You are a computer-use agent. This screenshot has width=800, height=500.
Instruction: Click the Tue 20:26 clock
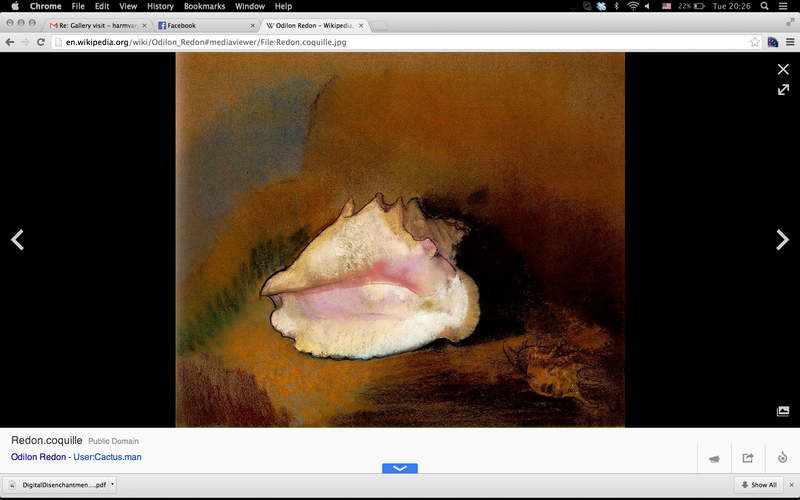coord(731,6)
